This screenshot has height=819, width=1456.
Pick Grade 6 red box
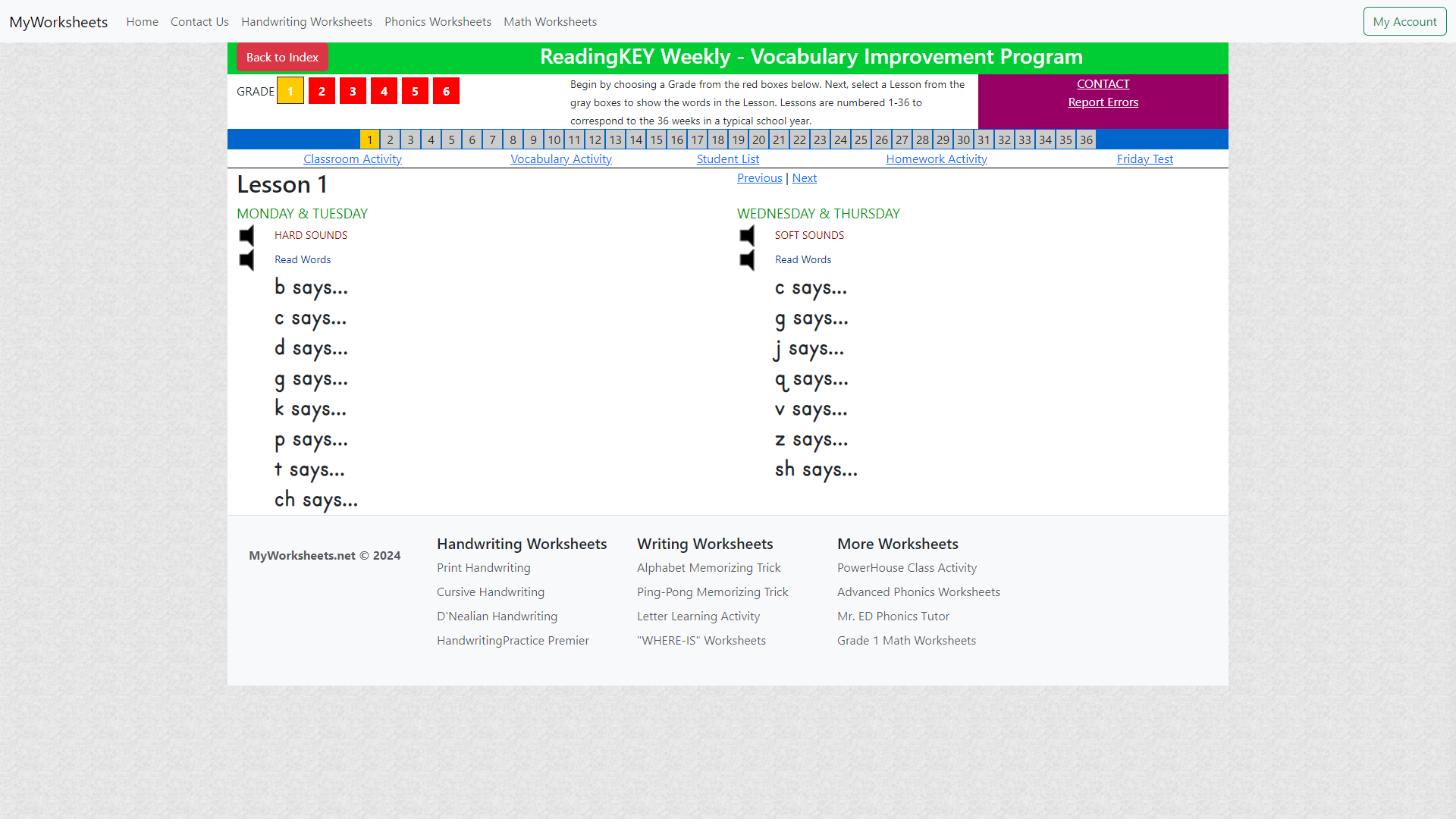(446, 91)
